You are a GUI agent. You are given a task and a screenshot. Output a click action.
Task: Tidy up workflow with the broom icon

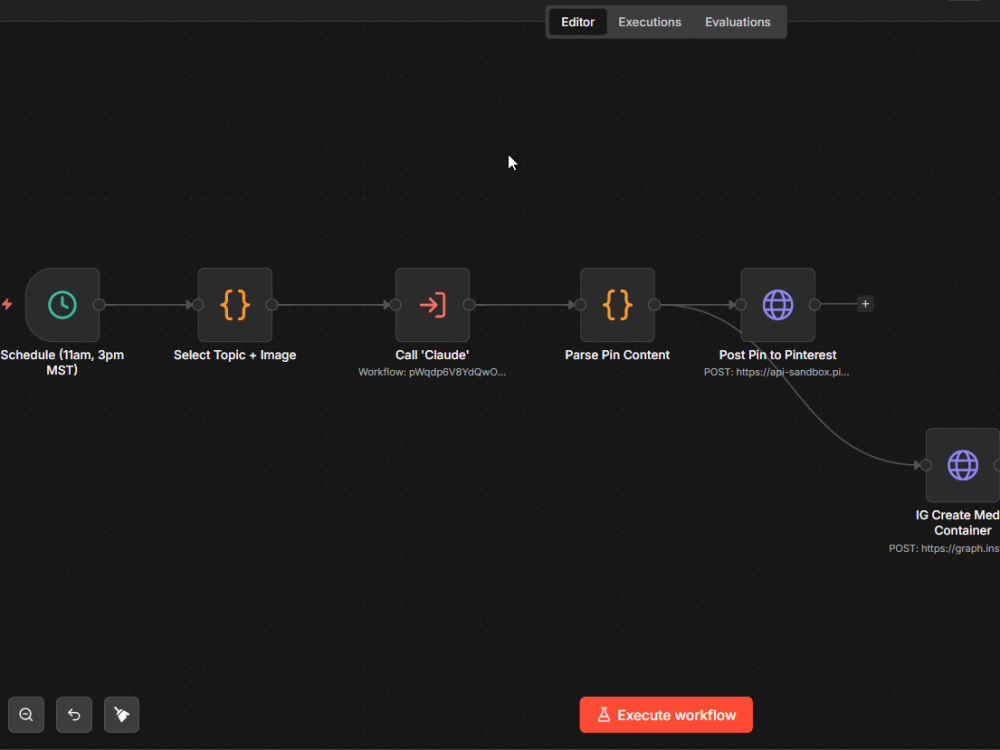(x=121, y=714)
